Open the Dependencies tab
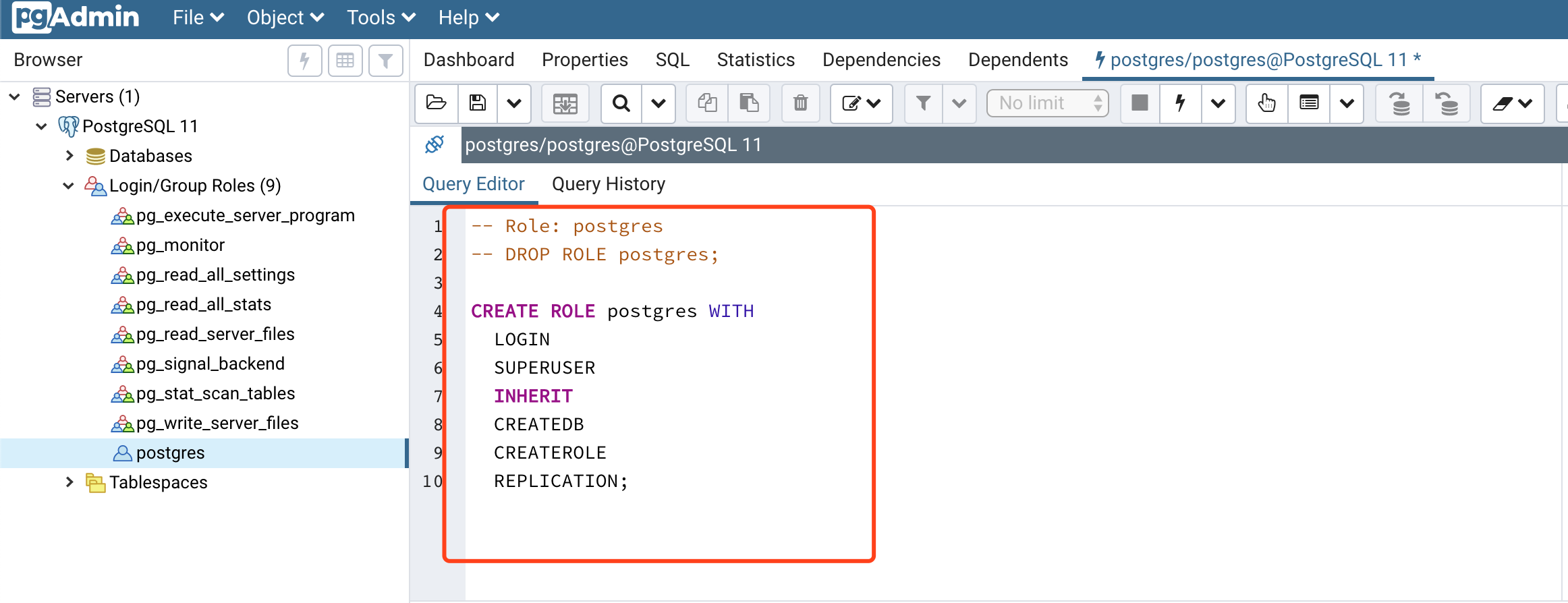This screenshot has height=603, width=1568. point(881,60)
